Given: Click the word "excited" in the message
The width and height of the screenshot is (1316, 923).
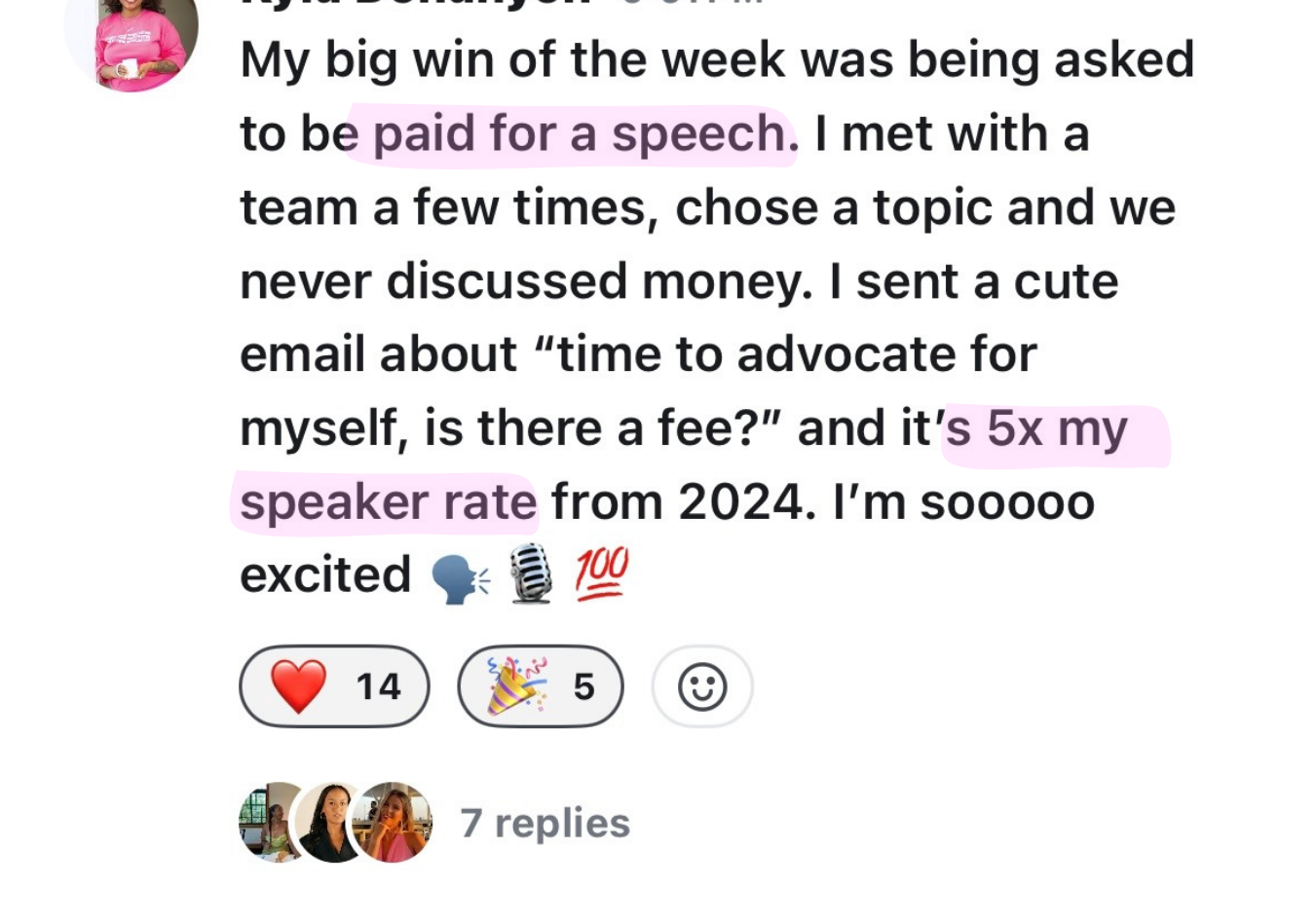Looking at the screenshot, I should point(325,575).
